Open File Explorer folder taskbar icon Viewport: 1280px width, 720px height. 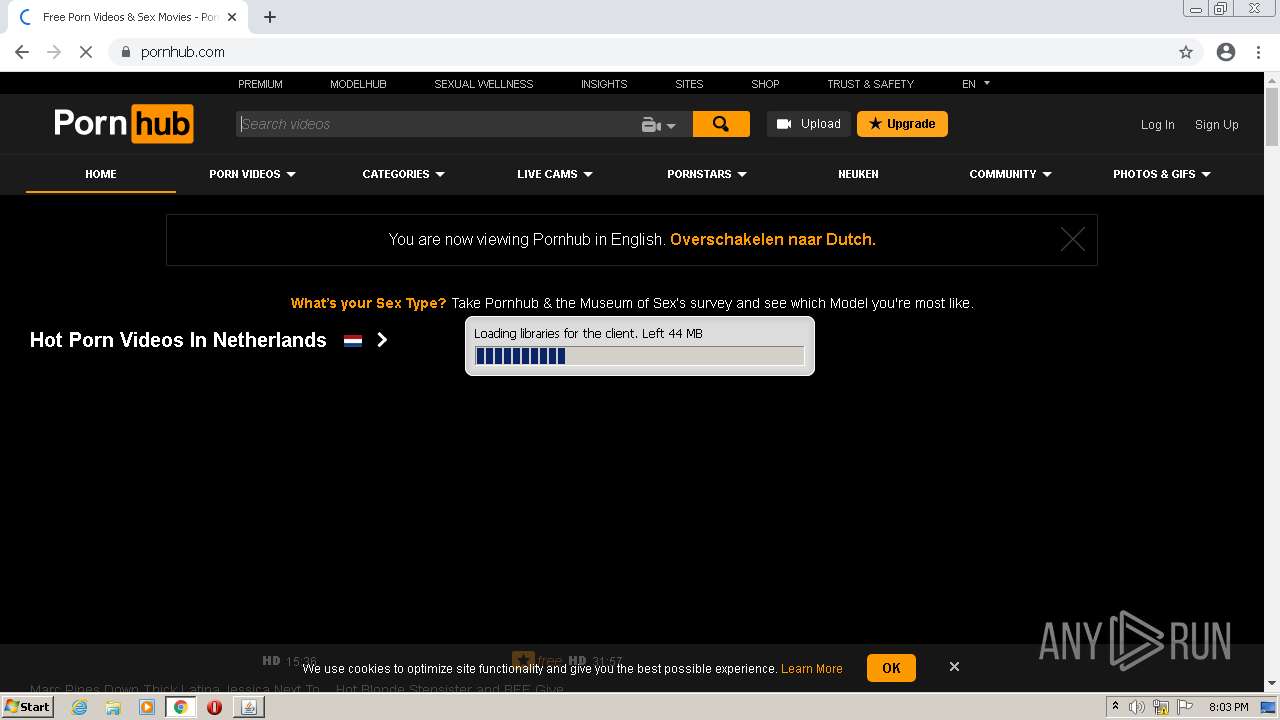point(113,707)
